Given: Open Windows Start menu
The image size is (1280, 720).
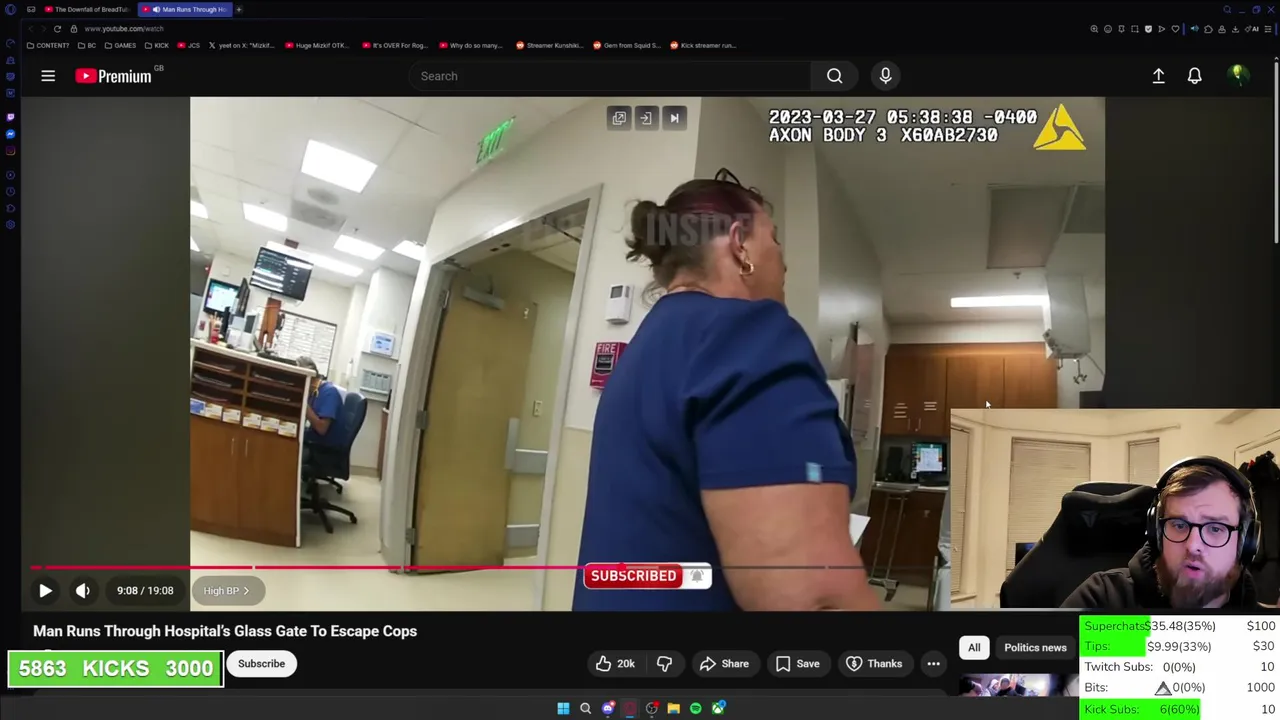Looking at the screenshot, I should (x=563, y=708).
